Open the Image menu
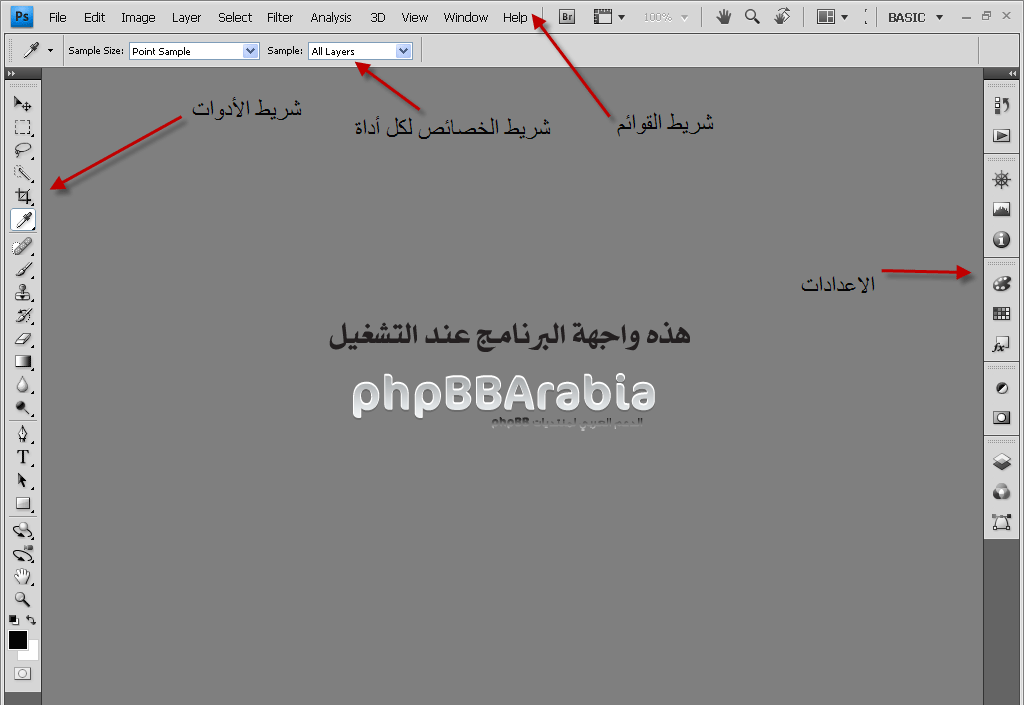 (x=138, y=18)
